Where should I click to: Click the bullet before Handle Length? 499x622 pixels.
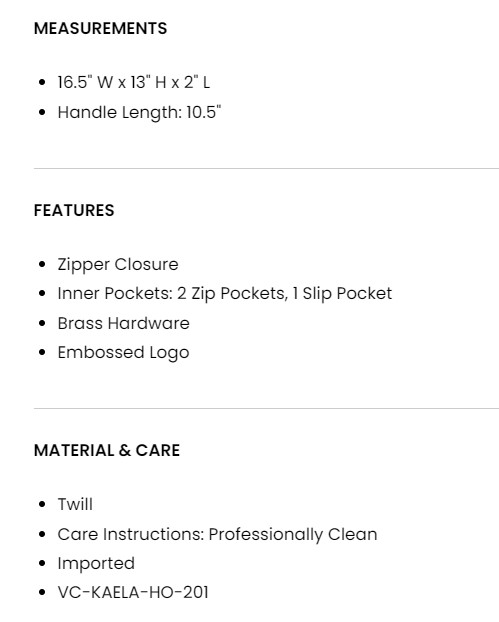[42, 112]
